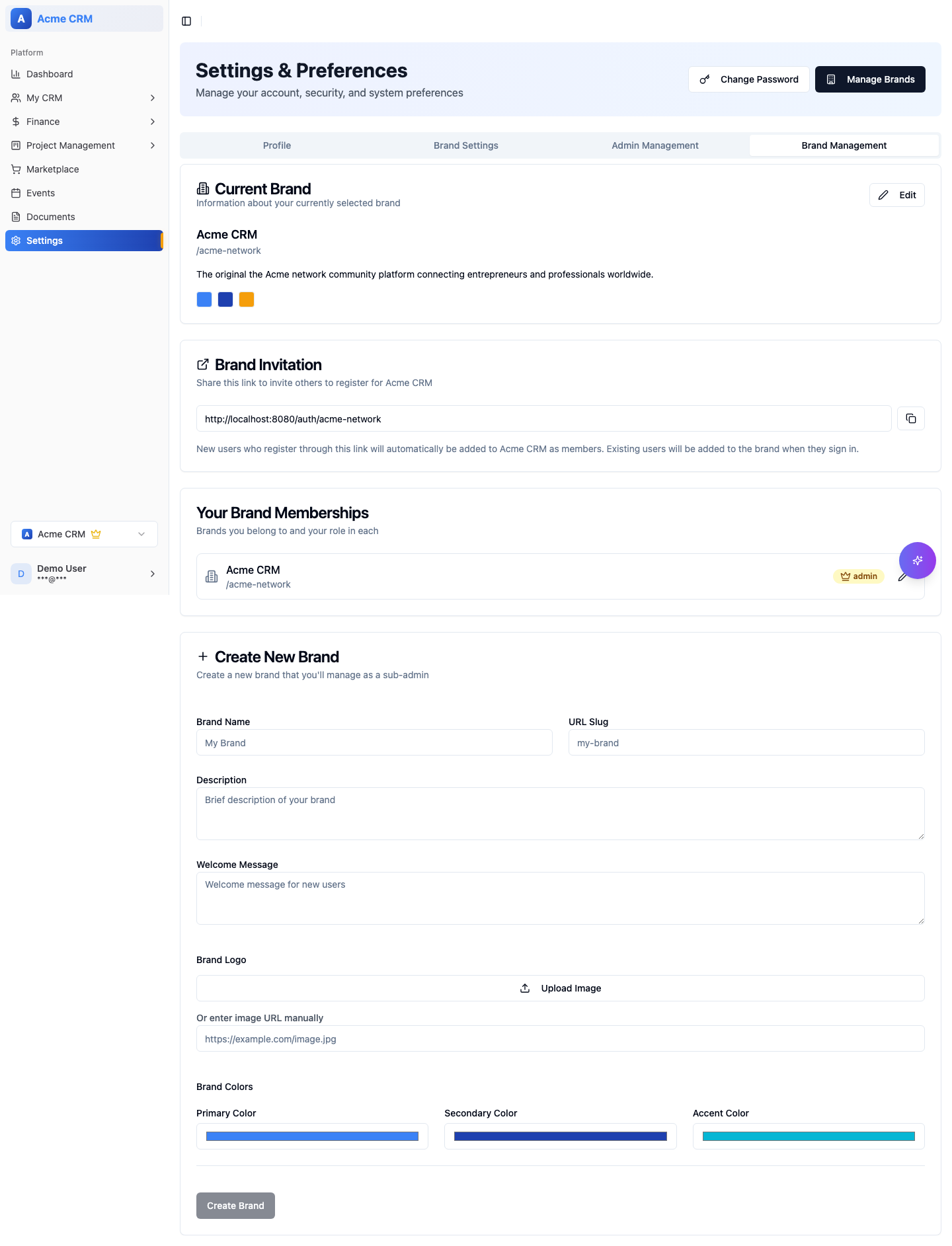The width and height of the screenshot is (952, 1246).
Task: Open the My CRM sidebar item
Action: pyautogui.click(x=84, y=98)
